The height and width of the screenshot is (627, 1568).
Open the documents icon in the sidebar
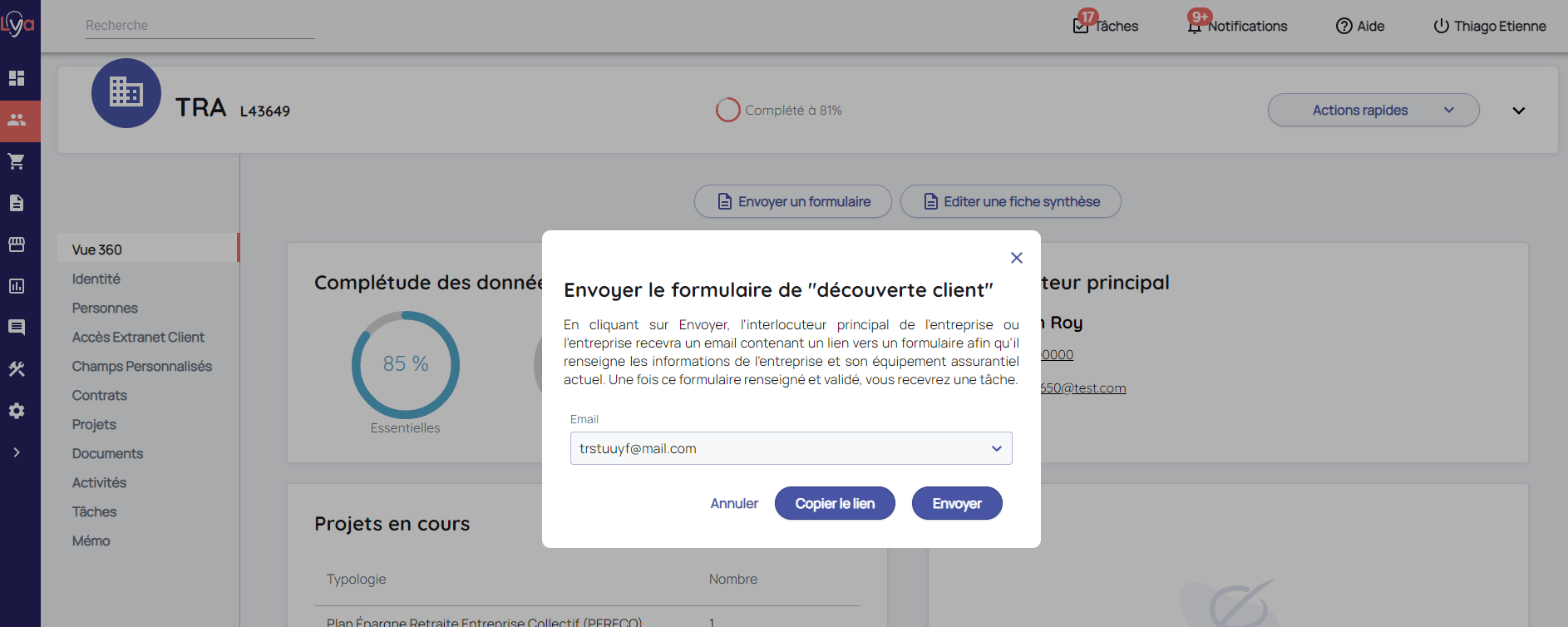[17, 203]
